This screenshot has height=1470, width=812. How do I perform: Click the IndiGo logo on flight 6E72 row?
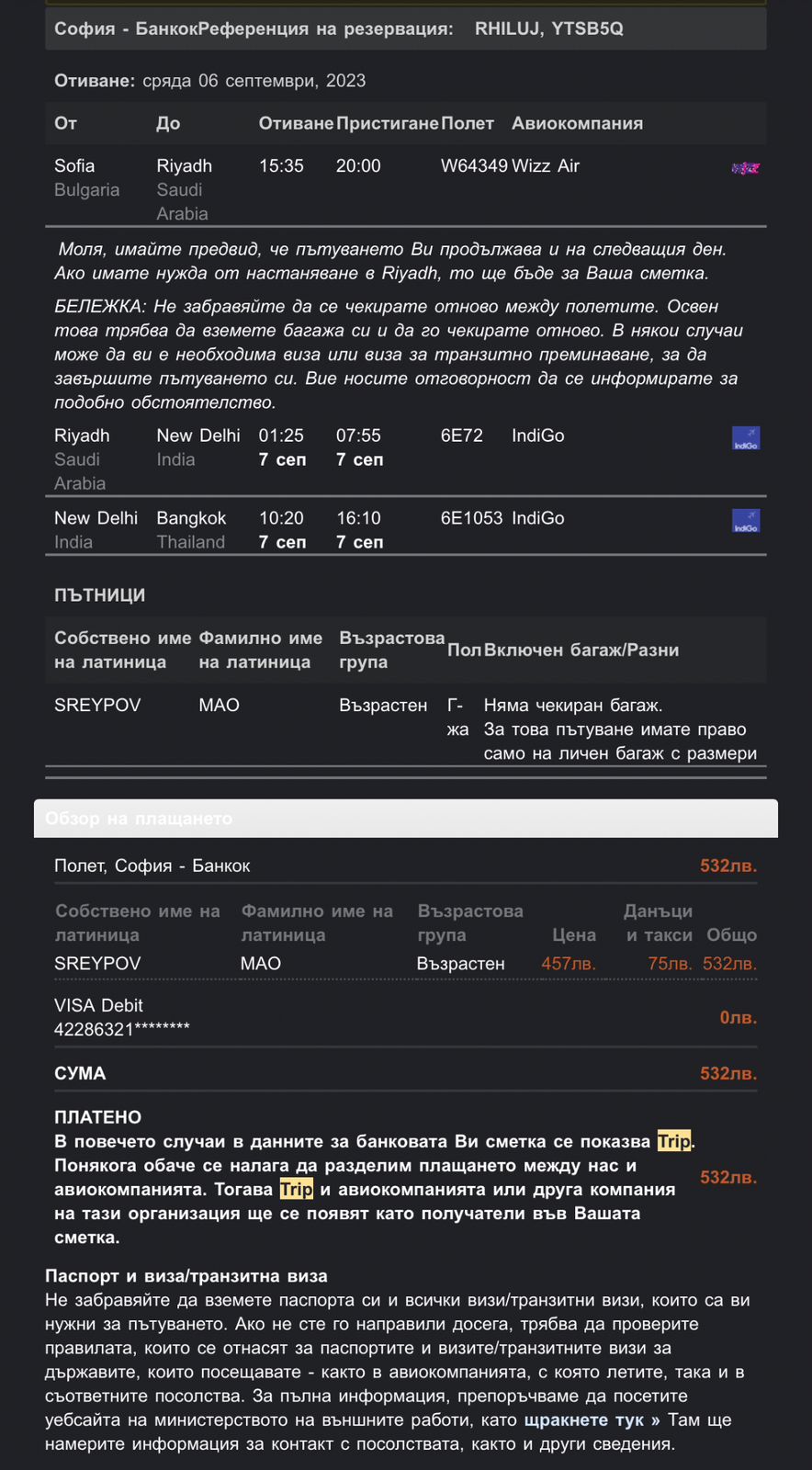[x=745, y=438]
